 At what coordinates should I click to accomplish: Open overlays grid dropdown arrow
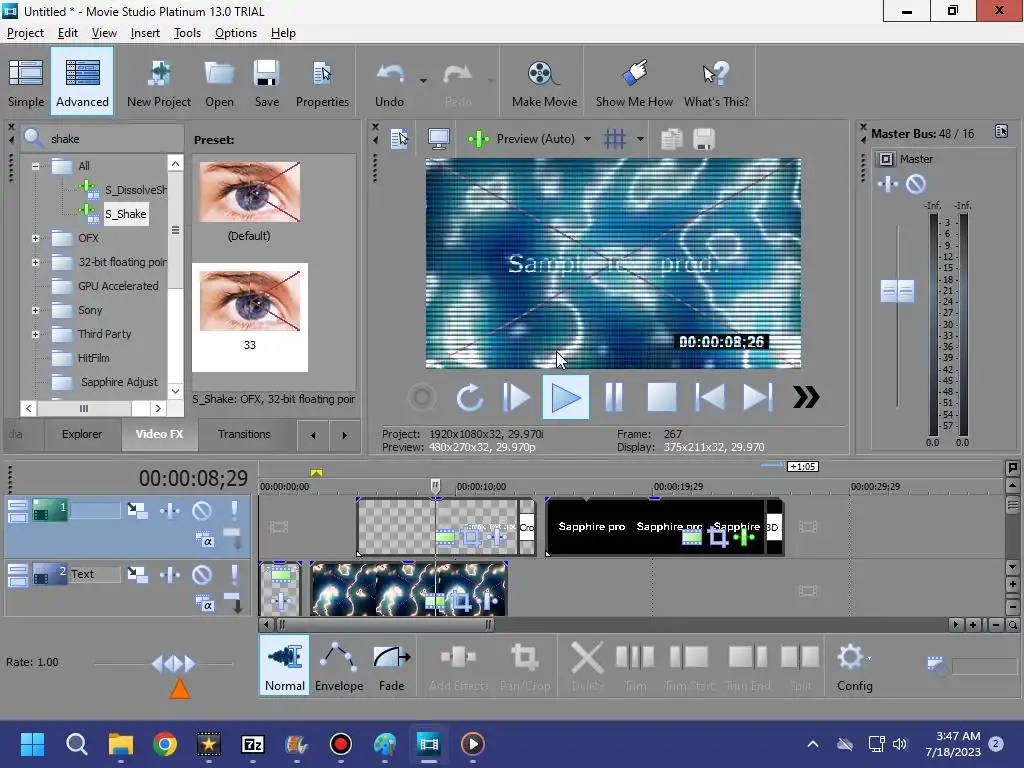(x=640, y=138)
